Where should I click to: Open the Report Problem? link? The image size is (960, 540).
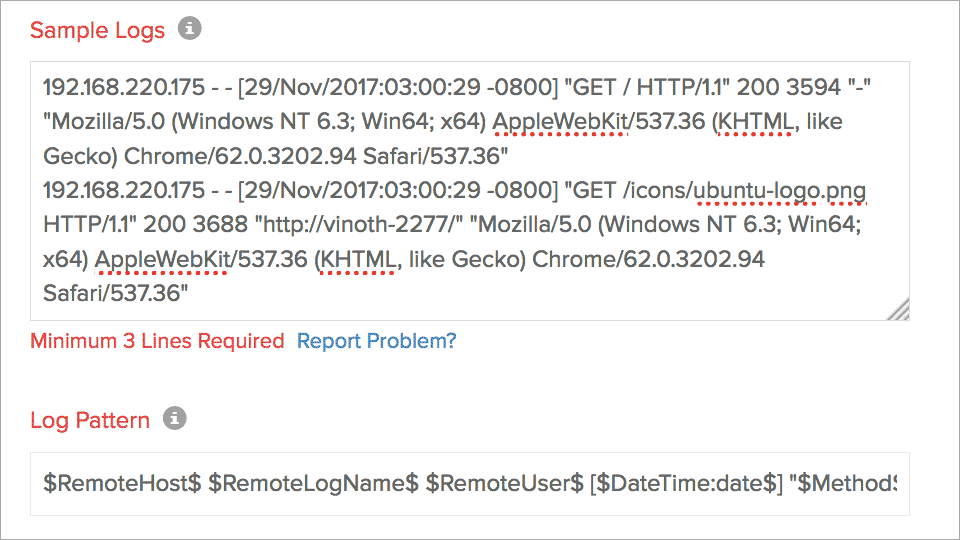tap(376, 341)
